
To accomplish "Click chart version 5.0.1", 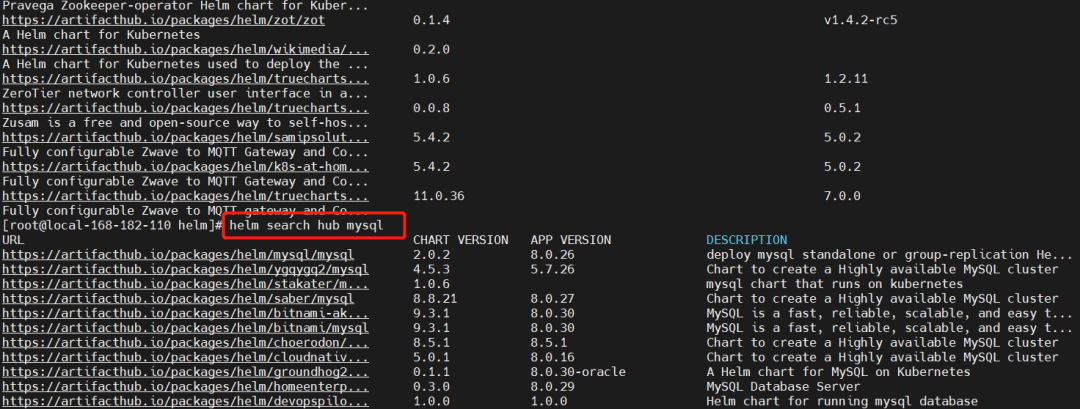I will coord(431,357).
